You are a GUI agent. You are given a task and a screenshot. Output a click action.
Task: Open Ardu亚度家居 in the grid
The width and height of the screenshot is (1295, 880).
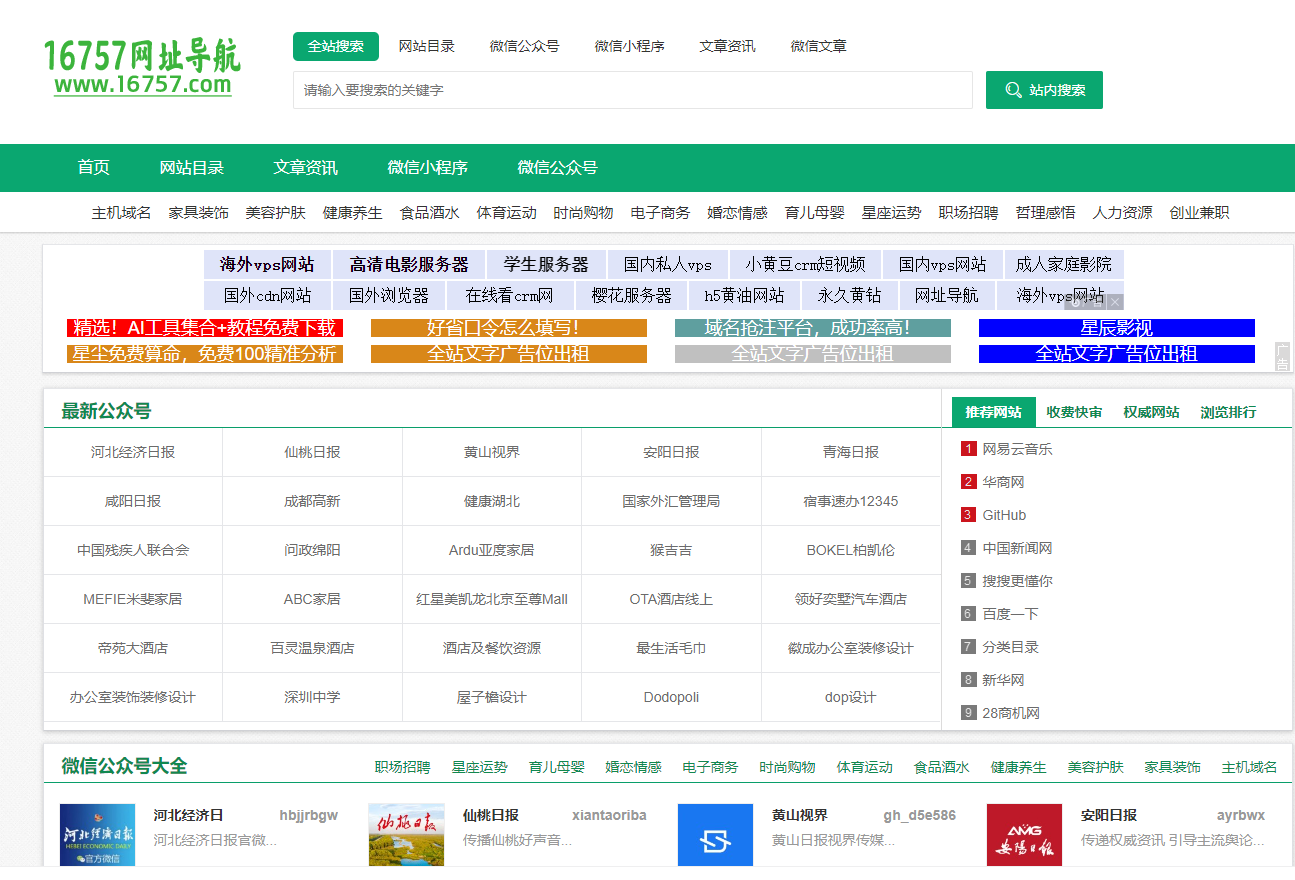(491, 550)
